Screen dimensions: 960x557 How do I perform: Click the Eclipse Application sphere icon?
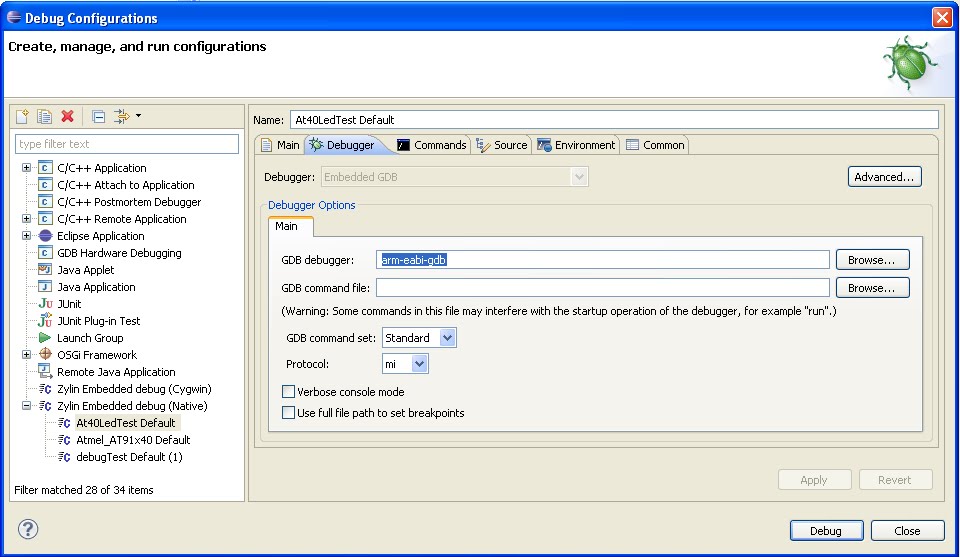(x=45, y=236)
